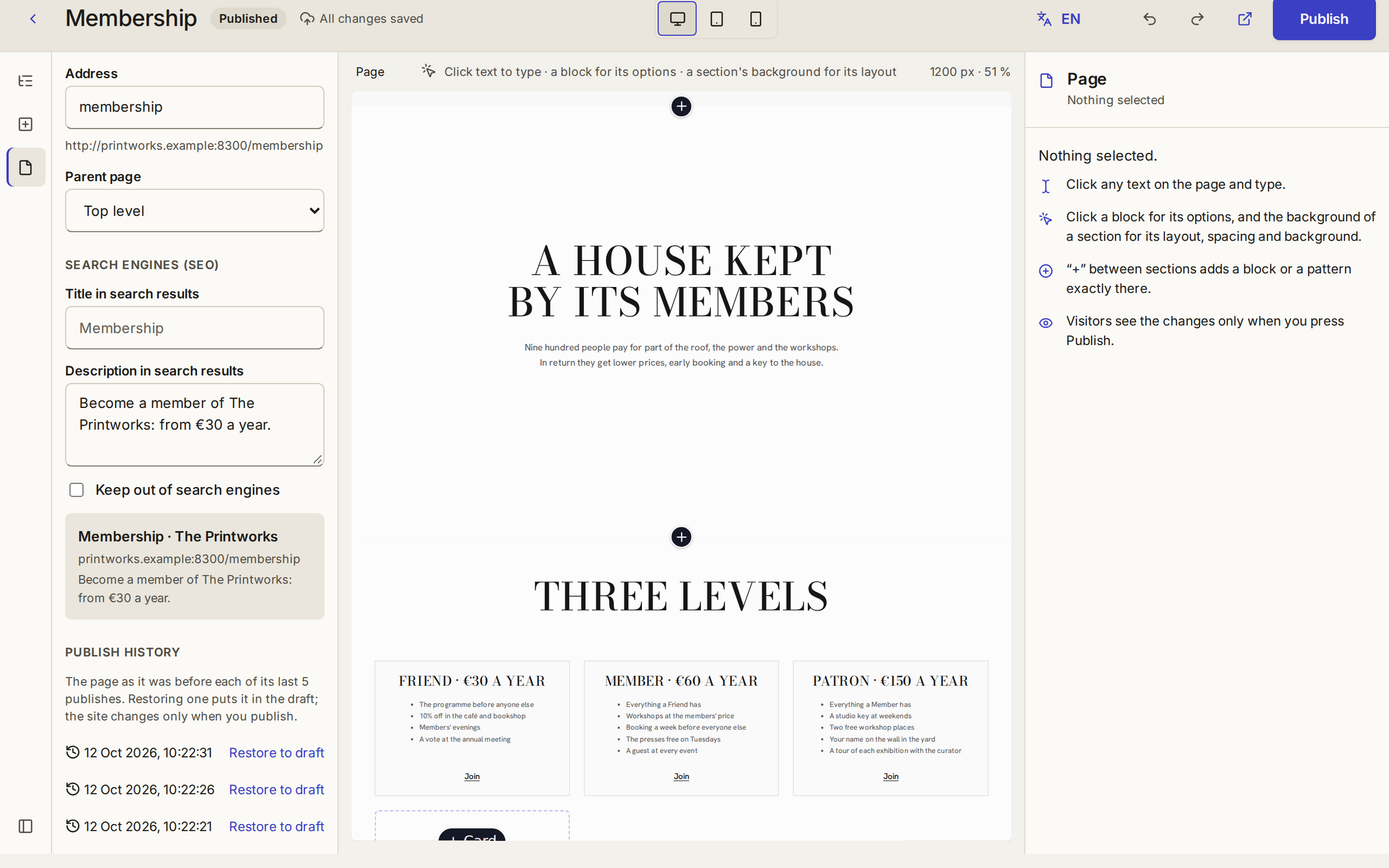
Task: Open page in new window icon
Action: point(1245,19)
